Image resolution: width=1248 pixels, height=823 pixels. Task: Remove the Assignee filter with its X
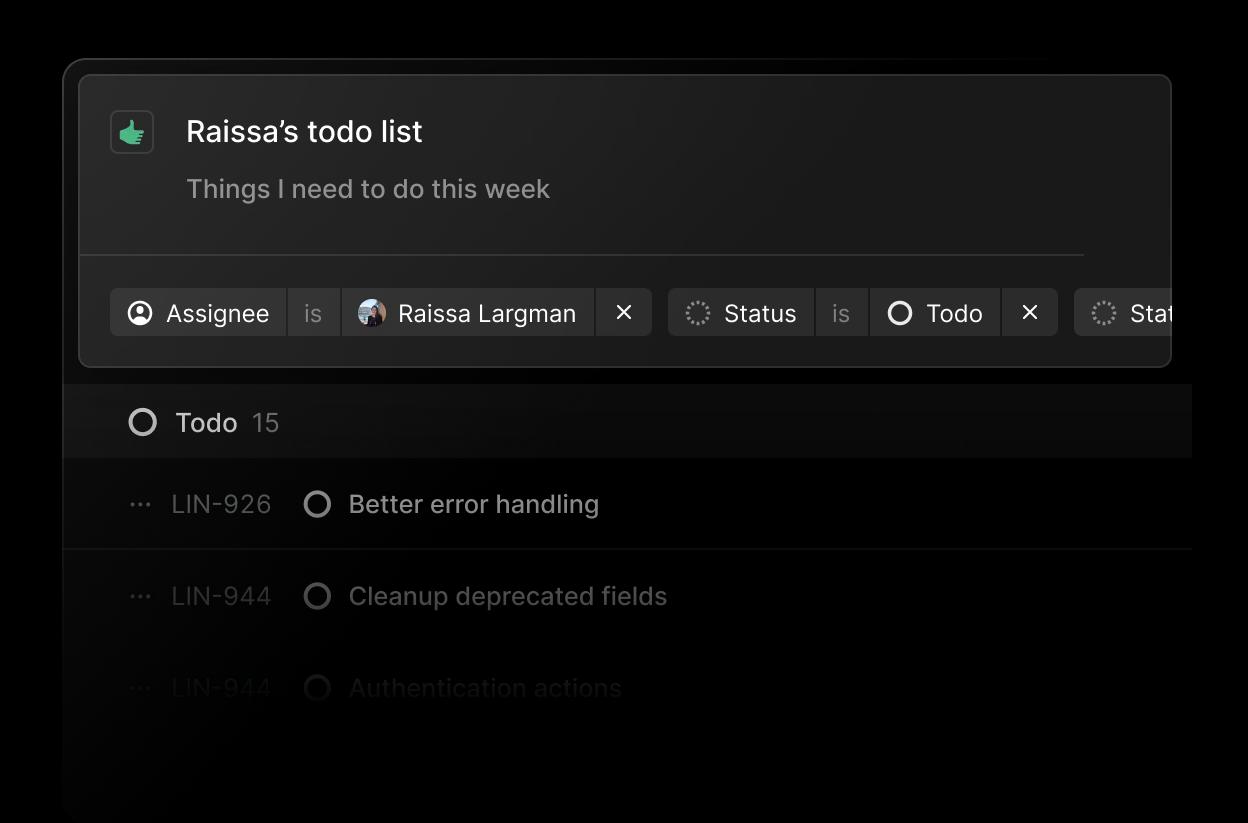[x=624, y=313]
